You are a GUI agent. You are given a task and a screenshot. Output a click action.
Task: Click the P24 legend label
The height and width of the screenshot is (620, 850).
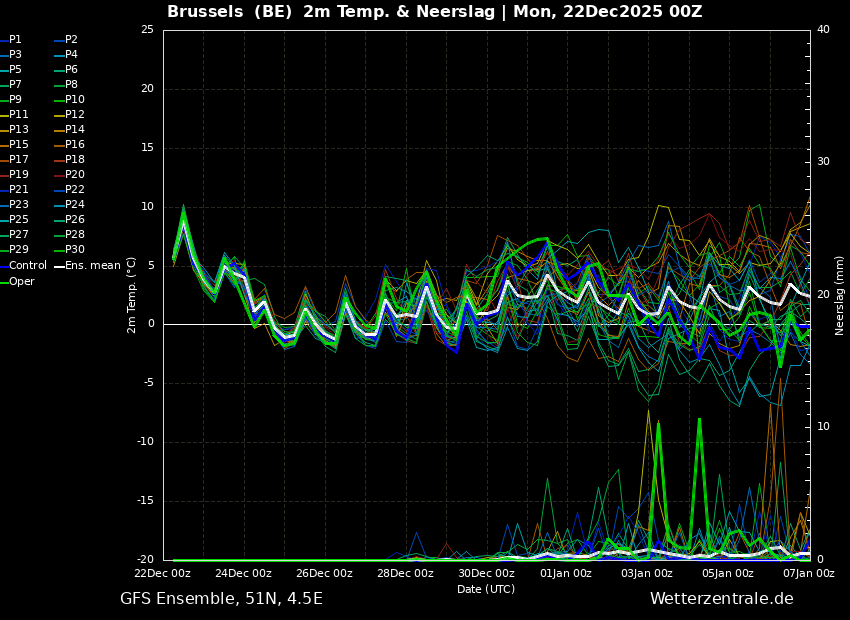click(75, 205)
